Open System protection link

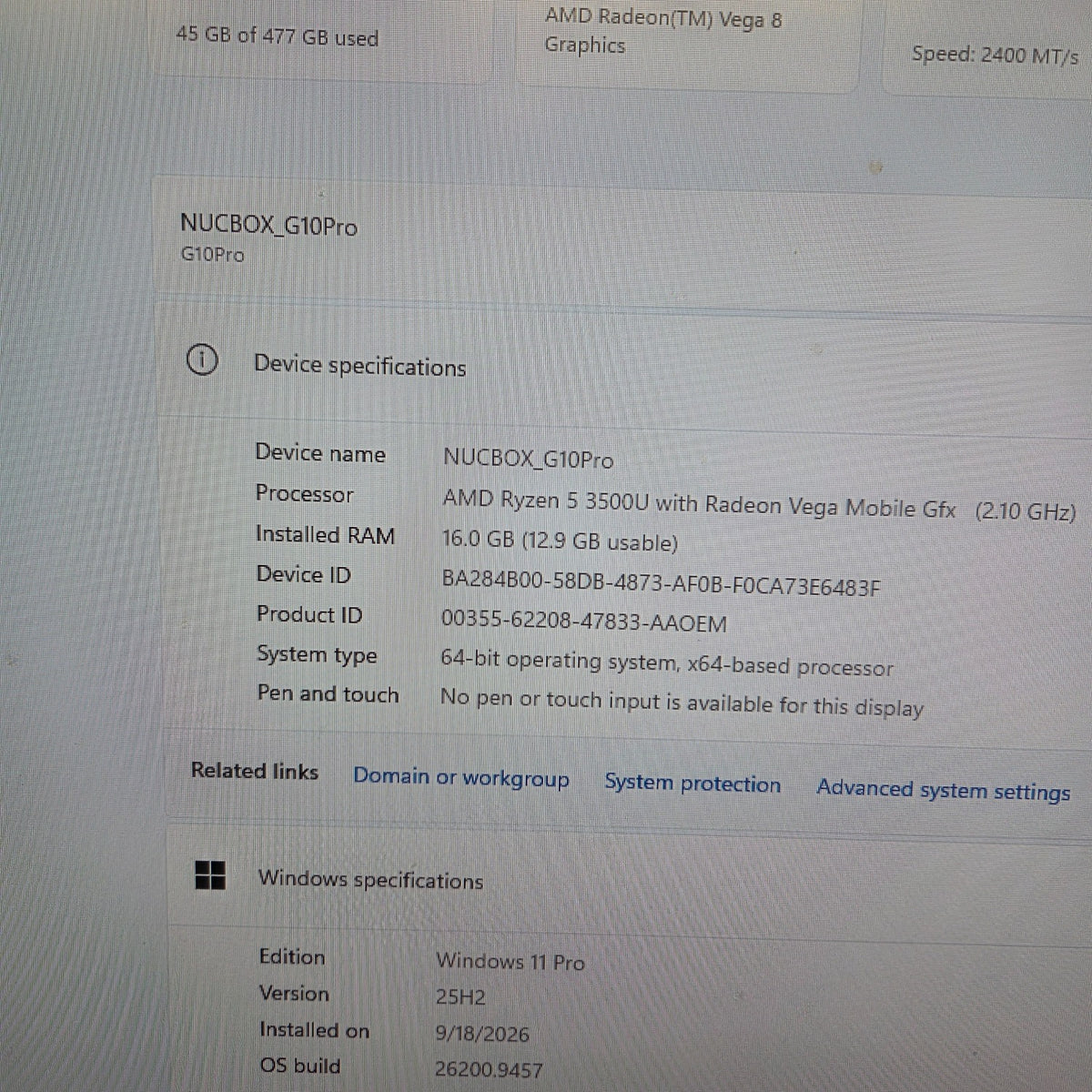coord(693,784)
